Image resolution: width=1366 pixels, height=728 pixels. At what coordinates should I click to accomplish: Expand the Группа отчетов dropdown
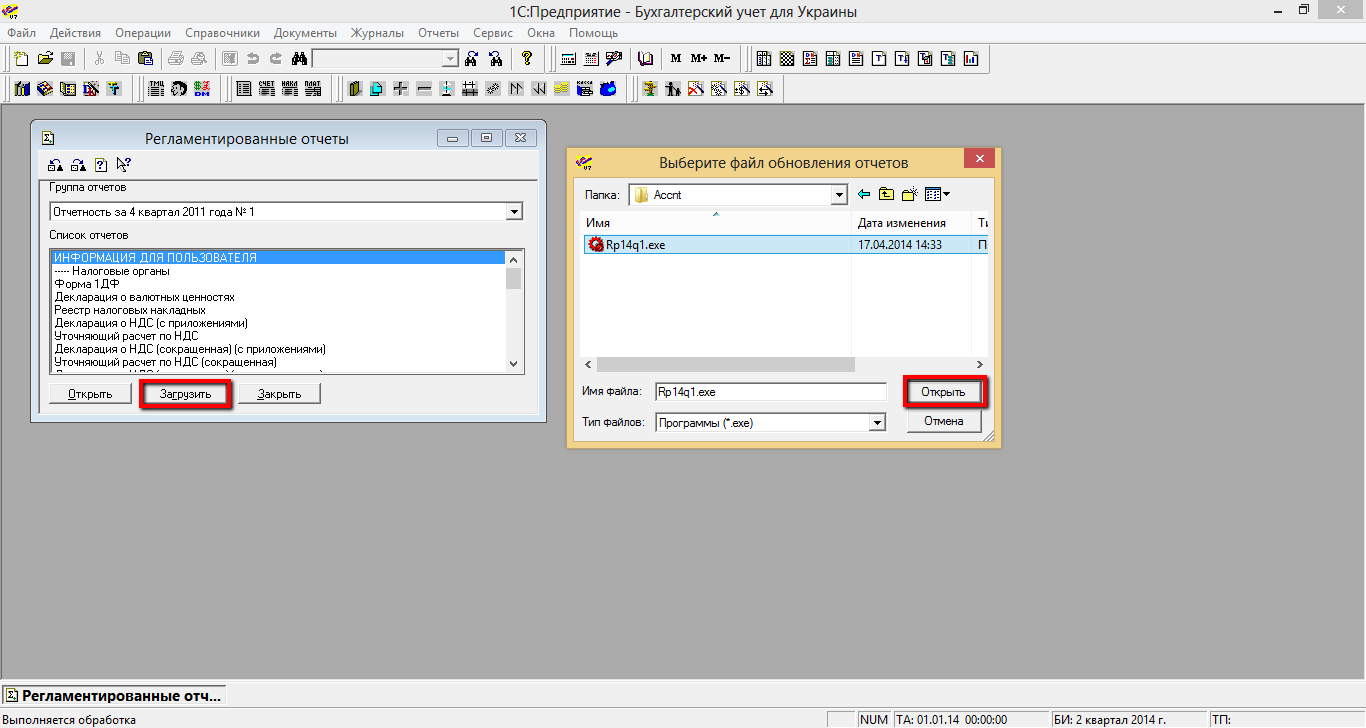click(514, 212)
